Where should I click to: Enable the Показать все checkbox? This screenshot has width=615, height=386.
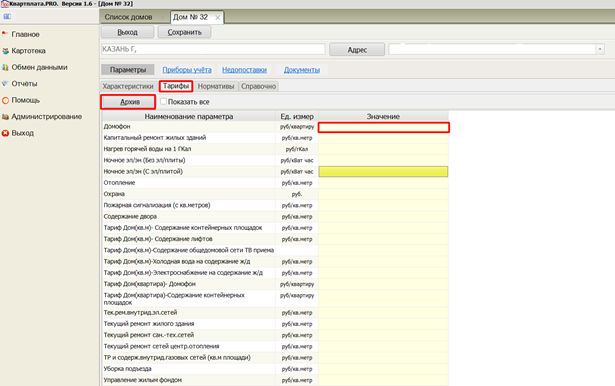click(164, 102)
